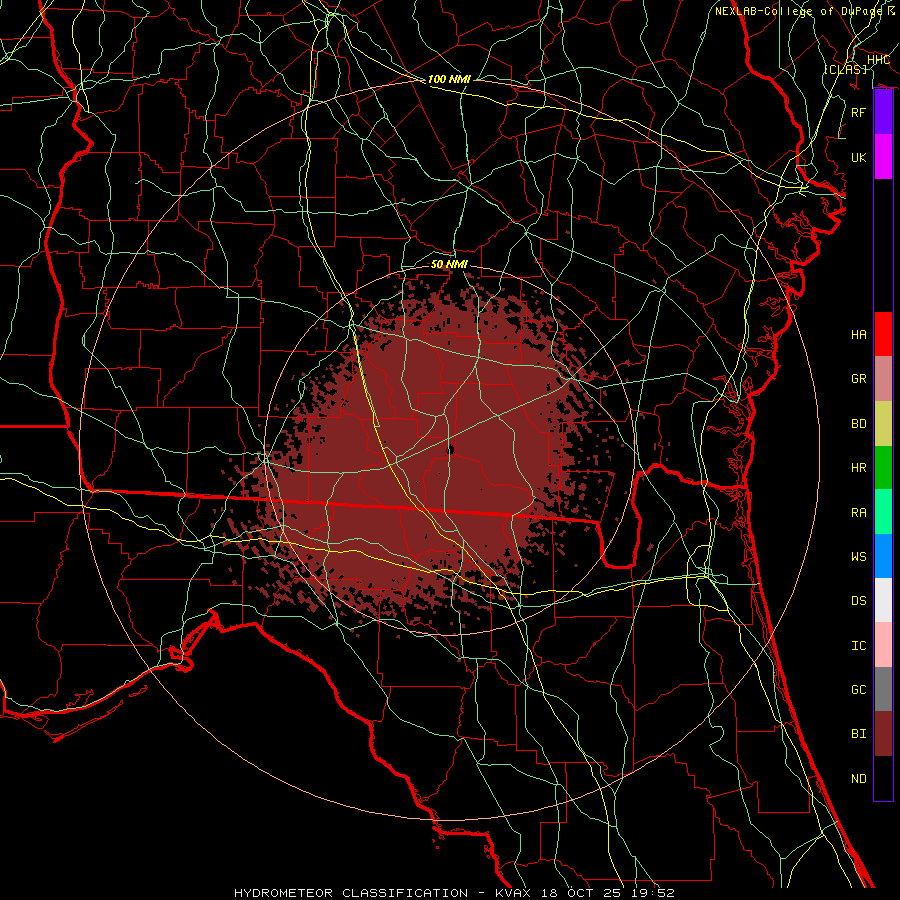The image size is (900, 900).
Task: Click the small black radar site gap at center
Action: point(451,449)
